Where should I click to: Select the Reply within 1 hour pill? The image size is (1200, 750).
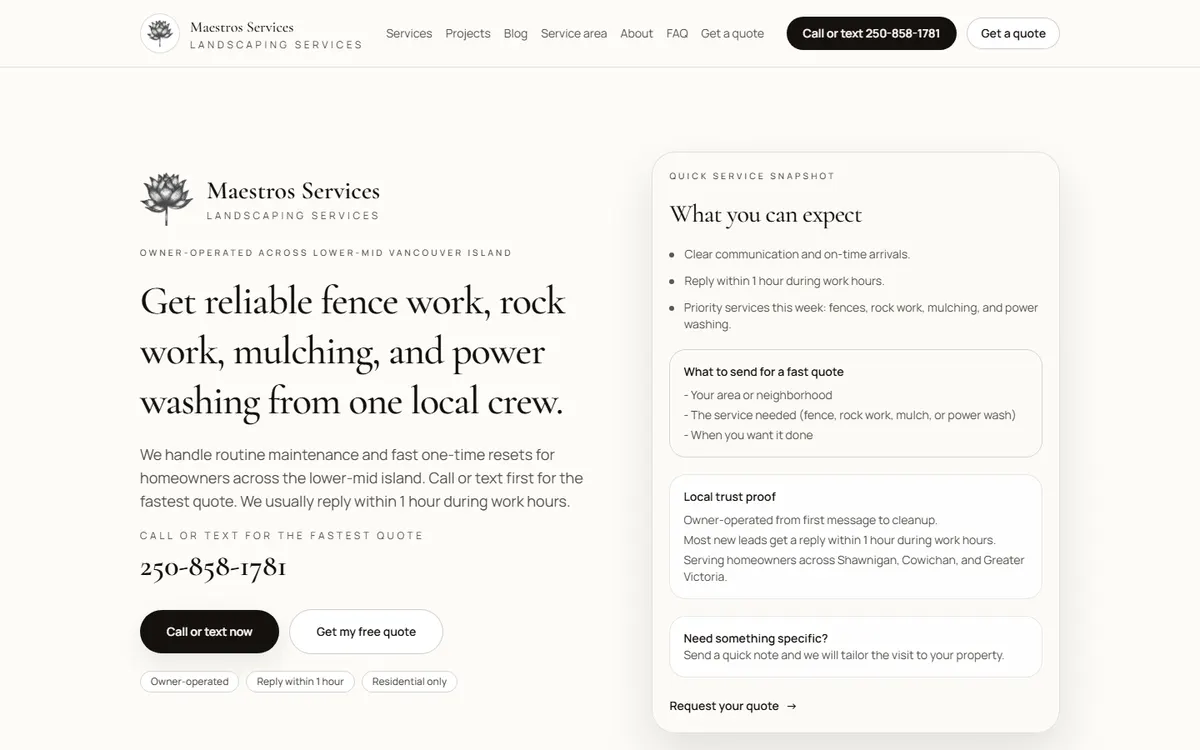point(300,682)
